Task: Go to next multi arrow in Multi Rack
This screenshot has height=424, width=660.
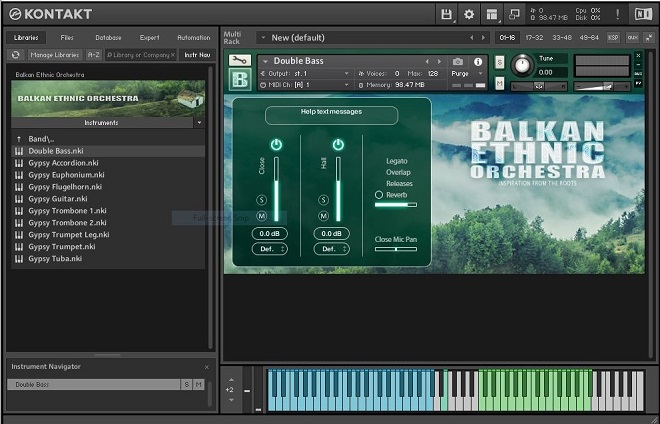Action: pyautogui.click(x=483, y=37)
